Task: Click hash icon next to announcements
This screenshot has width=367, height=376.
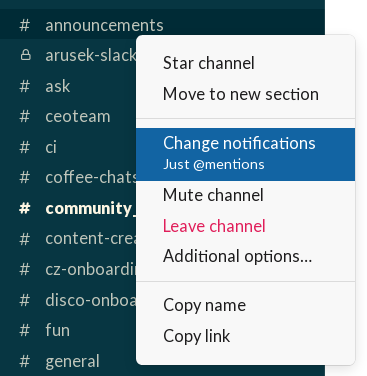Action: tap(24, 26)
